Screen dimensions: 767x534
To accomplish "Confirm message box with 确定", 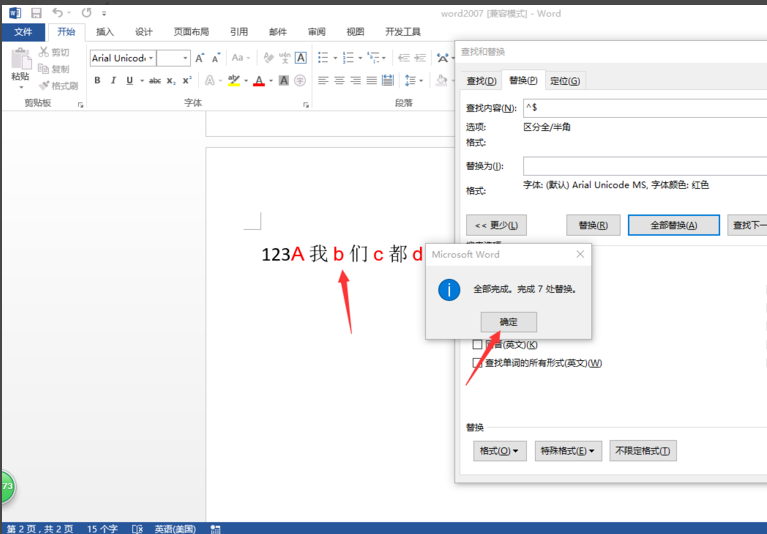I will pyautogui.click(x=509, y=322).
